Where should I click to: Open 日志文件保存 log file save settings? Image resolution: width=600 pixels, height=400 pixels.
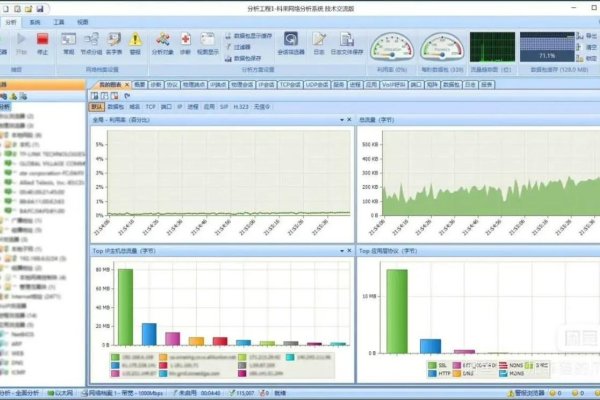tap(347, 44)
